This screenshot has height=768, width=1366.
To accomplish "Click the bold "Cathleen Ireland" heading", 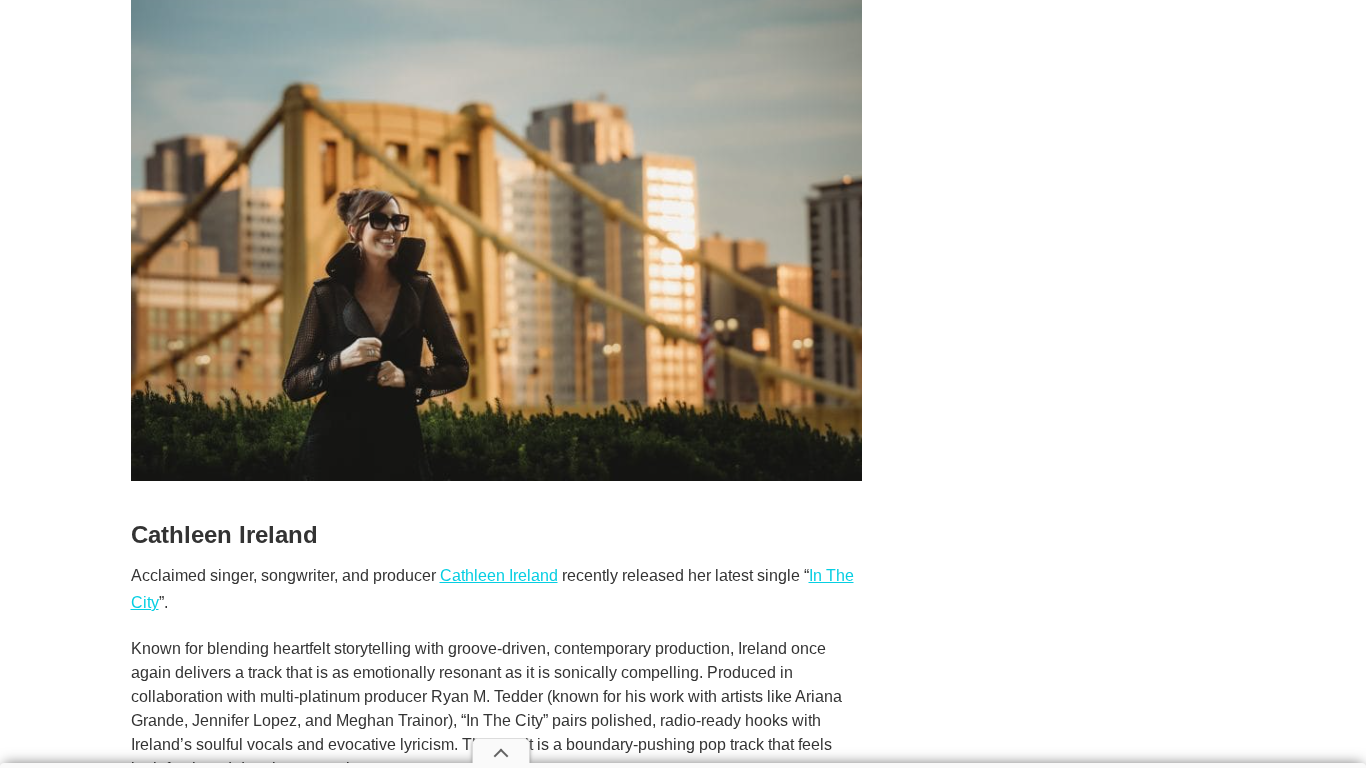I will [x=224, y=535].
